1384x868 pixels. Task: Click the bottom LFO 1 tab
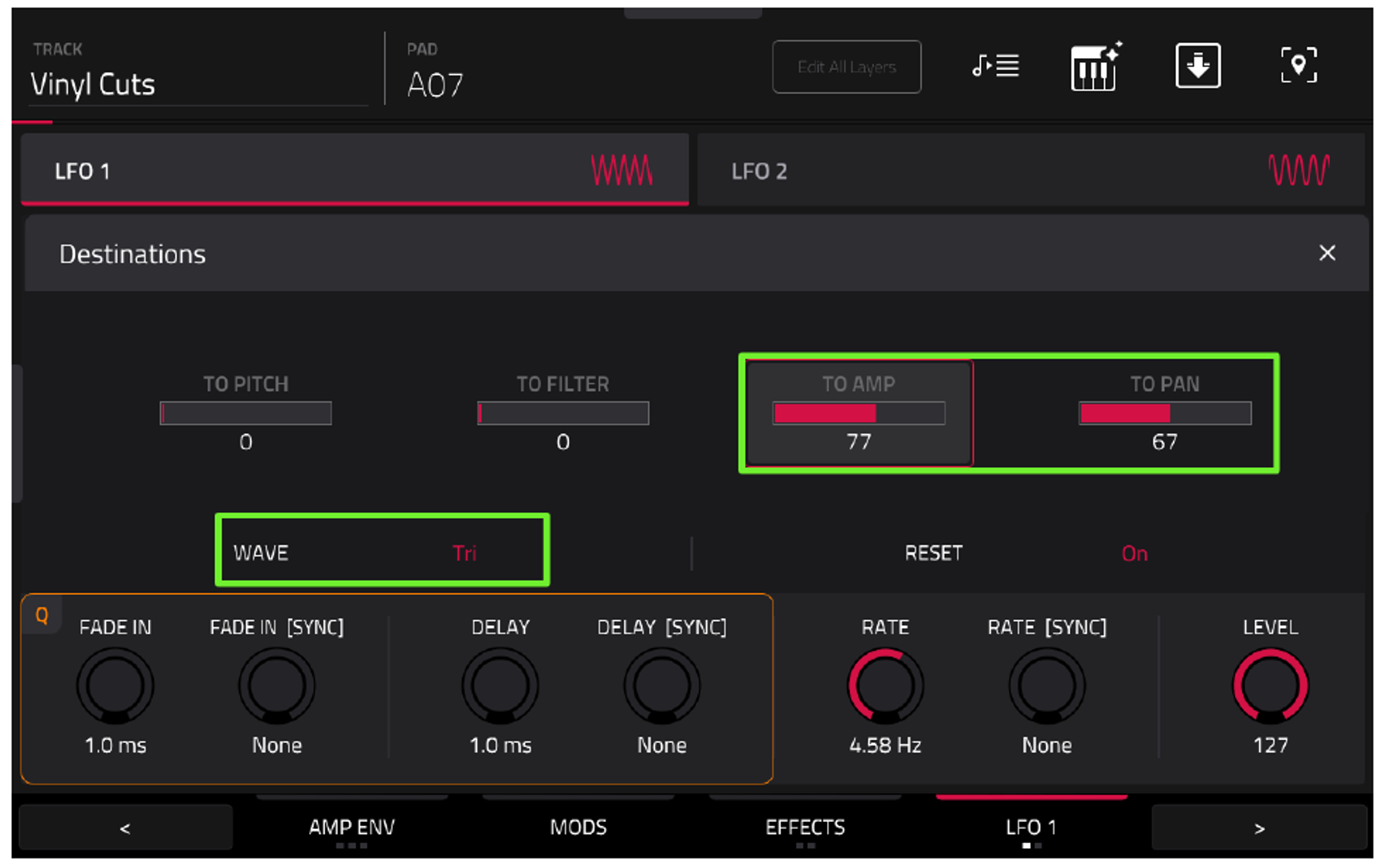[1031, 827]
